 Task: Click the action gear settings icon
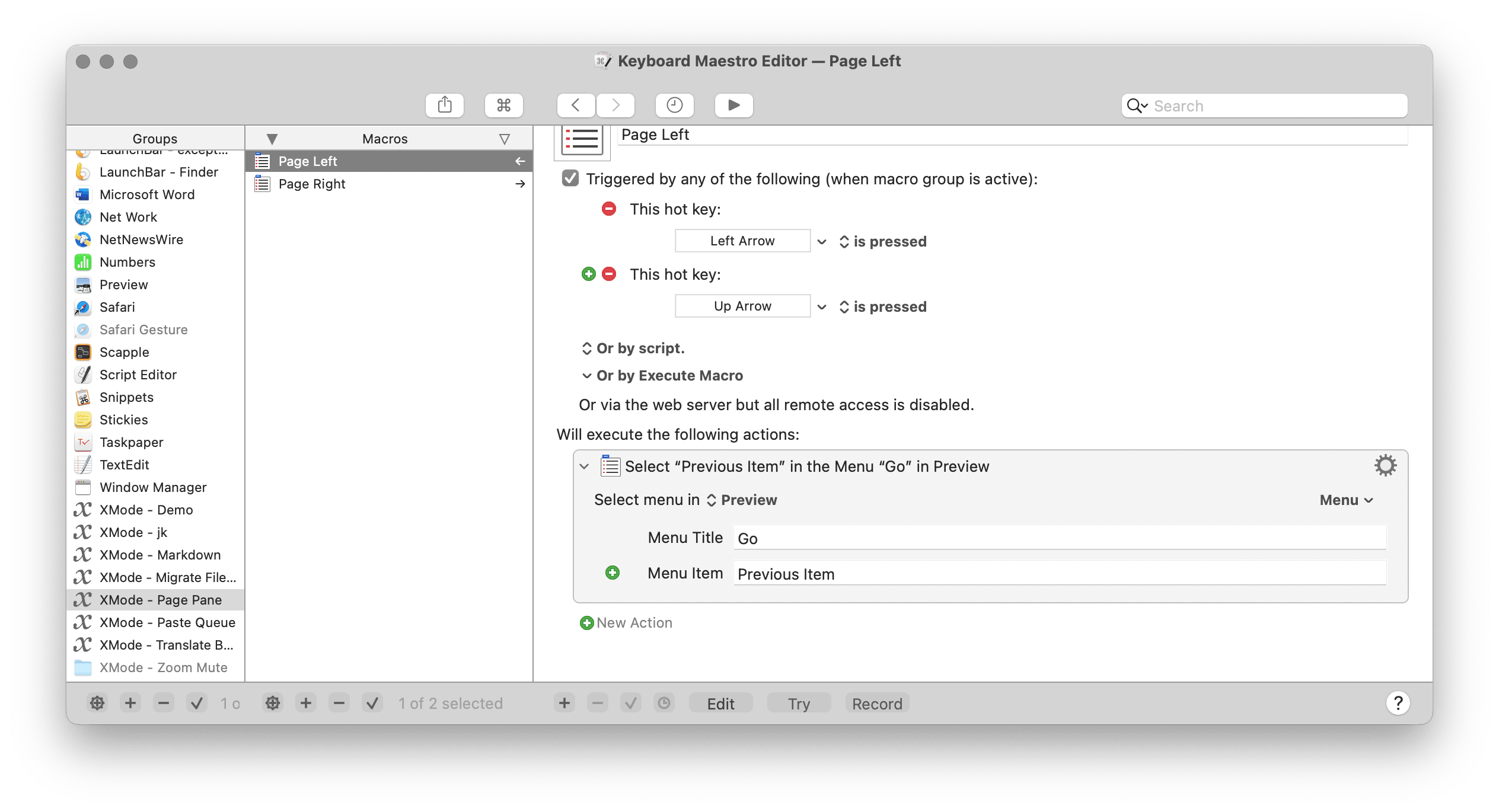[x=1385, y=466]
